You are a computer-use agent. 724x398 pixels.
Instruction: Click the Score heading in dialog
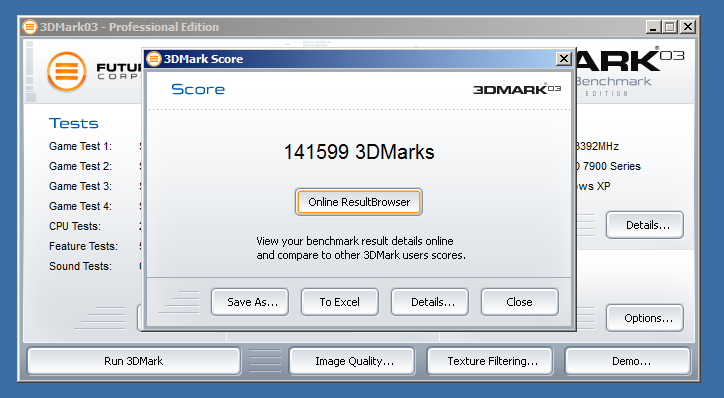[x=198, y=89]
